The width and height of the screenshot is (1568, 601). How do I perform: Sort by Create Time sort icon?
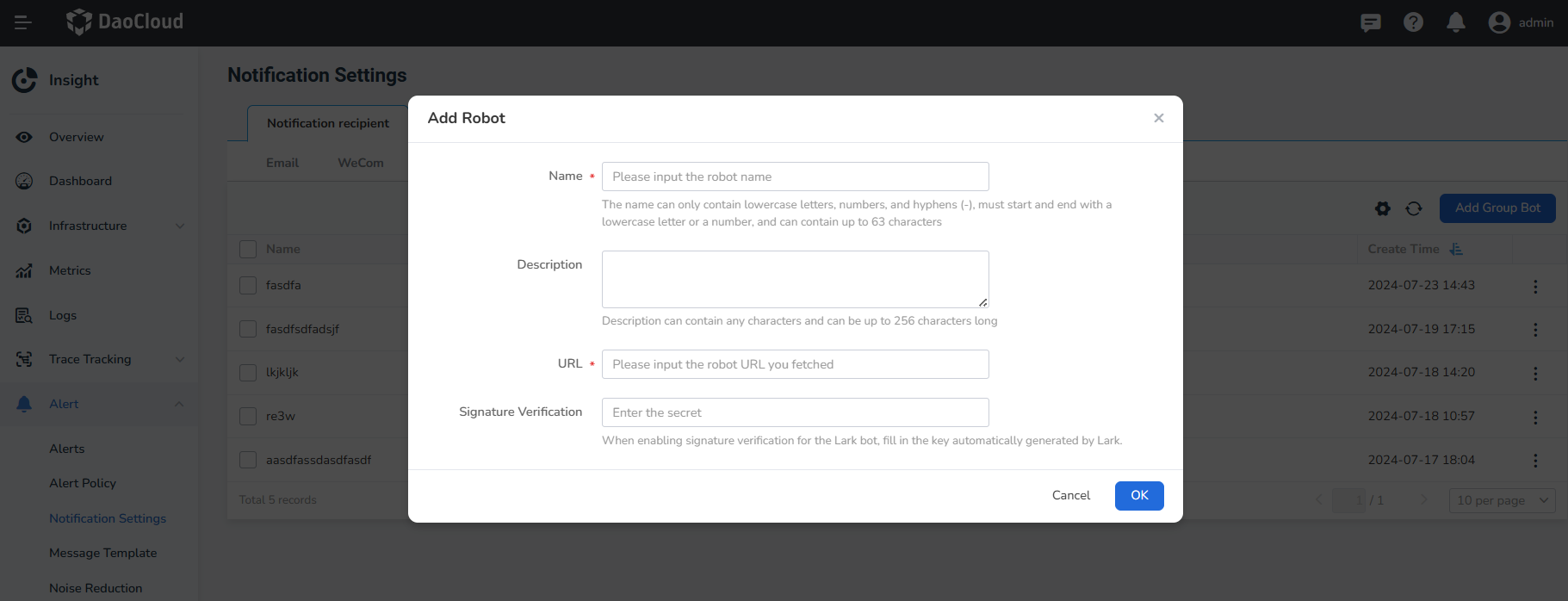tap(1456, 249)
